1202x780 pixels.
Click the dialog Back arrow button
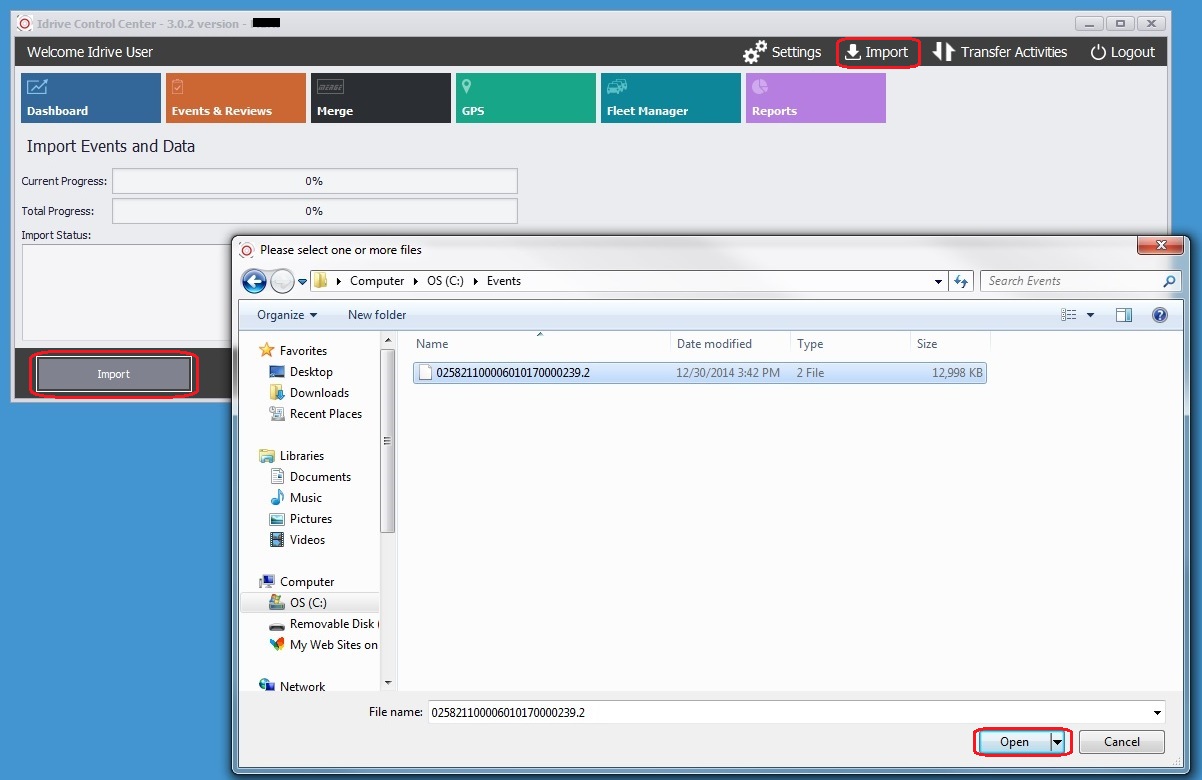pos(254,282)
